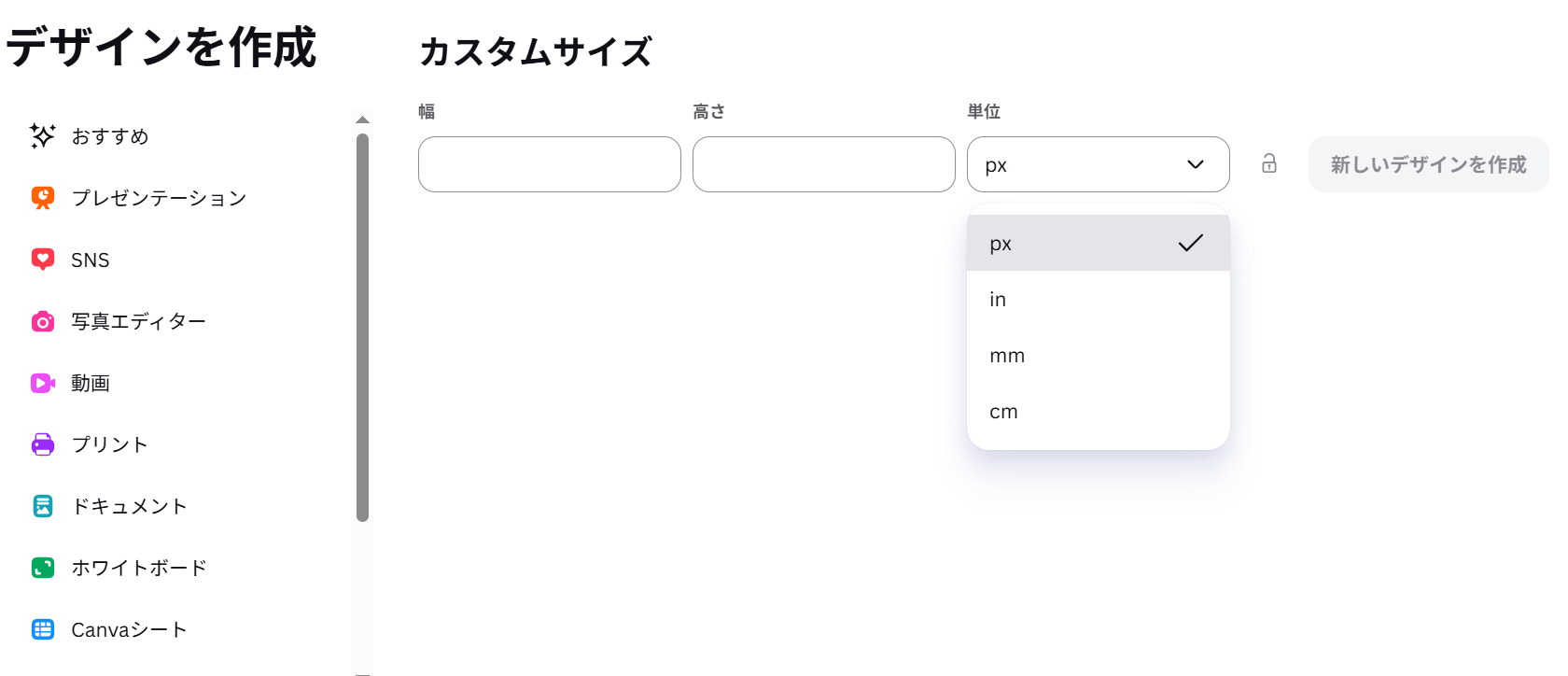Choose cm as the unit
Image resolution: width=1568 pixels, height=676 pixels.
pyautogui.click(x=1099, y=411)
